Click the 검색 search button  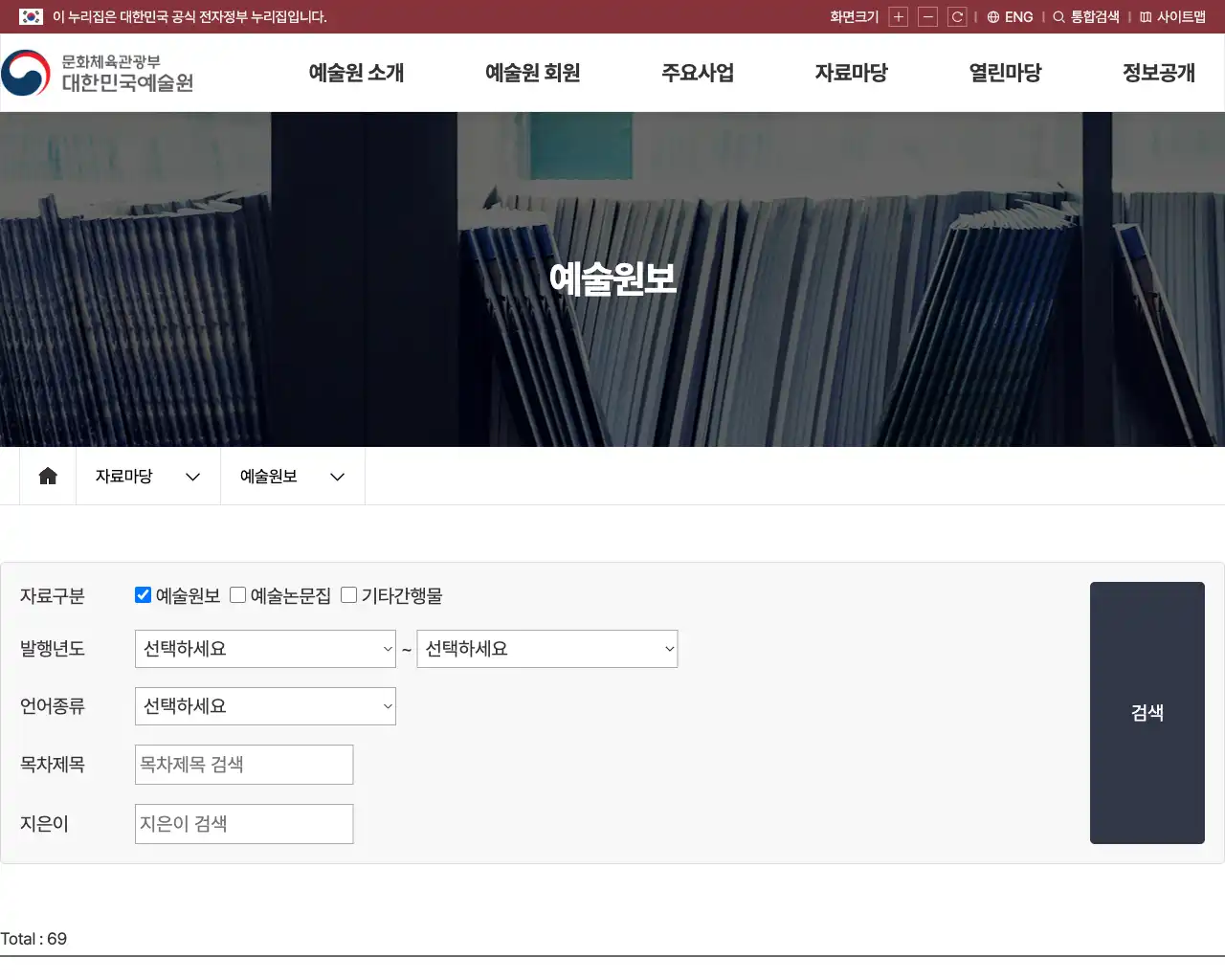[1147, 713]
